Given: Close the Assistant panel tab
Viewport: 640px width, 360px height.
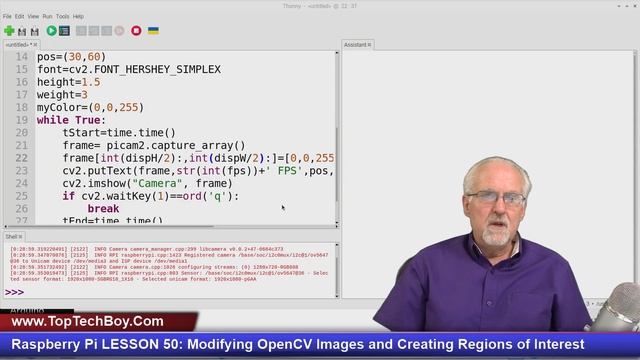Looking at the screenshot, I should (369, 44).
